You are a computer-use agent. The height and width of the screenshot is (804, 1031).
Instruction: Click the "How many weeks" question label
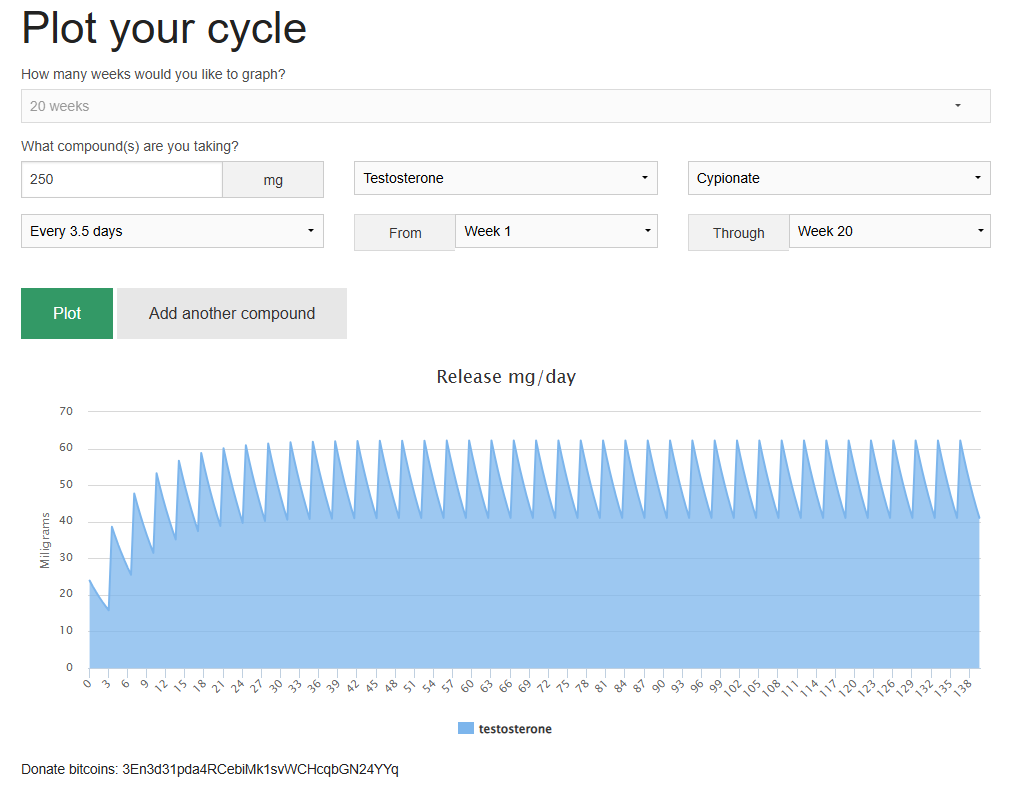153,74
